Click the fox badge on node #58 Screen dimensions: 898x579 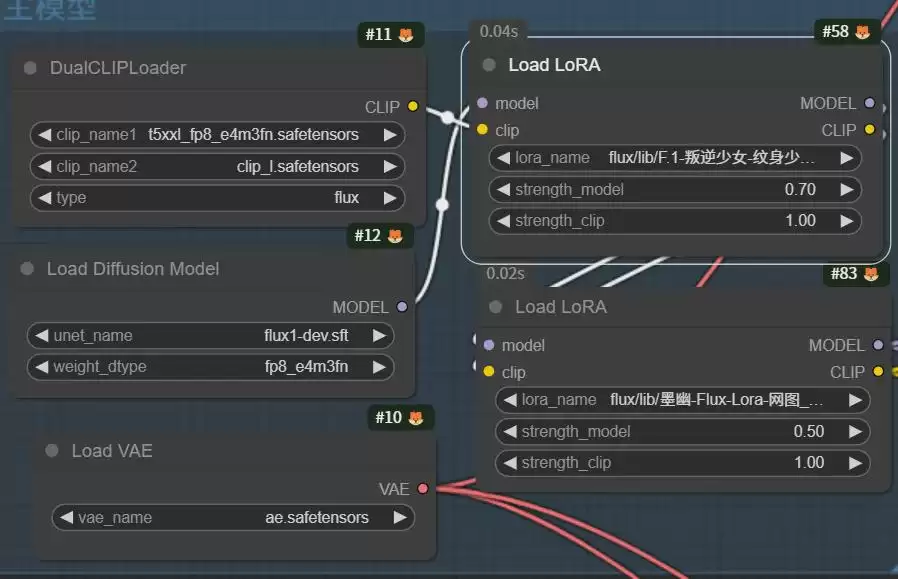click(x=862, y=32)
